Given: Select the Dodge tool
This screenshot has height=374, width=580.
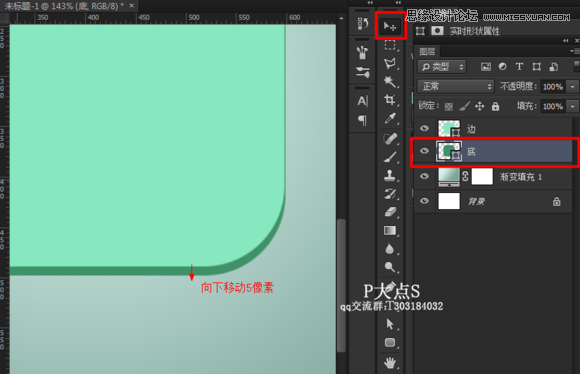Looking at the screenshot, I should [390, 267].
